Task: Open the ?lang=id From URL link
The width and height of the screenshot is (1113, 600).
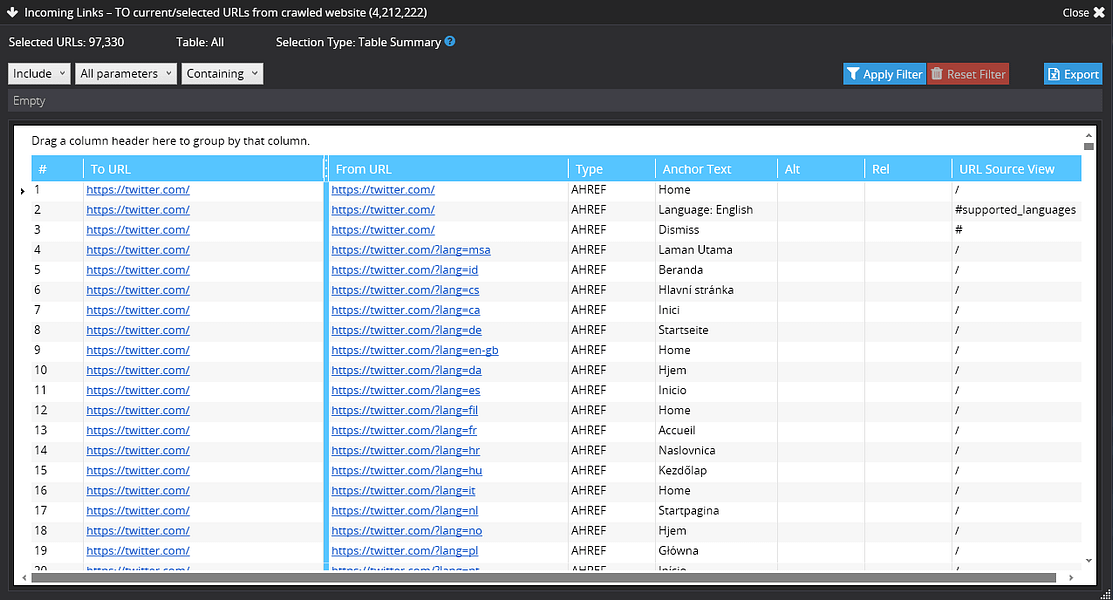Action: 405,270
